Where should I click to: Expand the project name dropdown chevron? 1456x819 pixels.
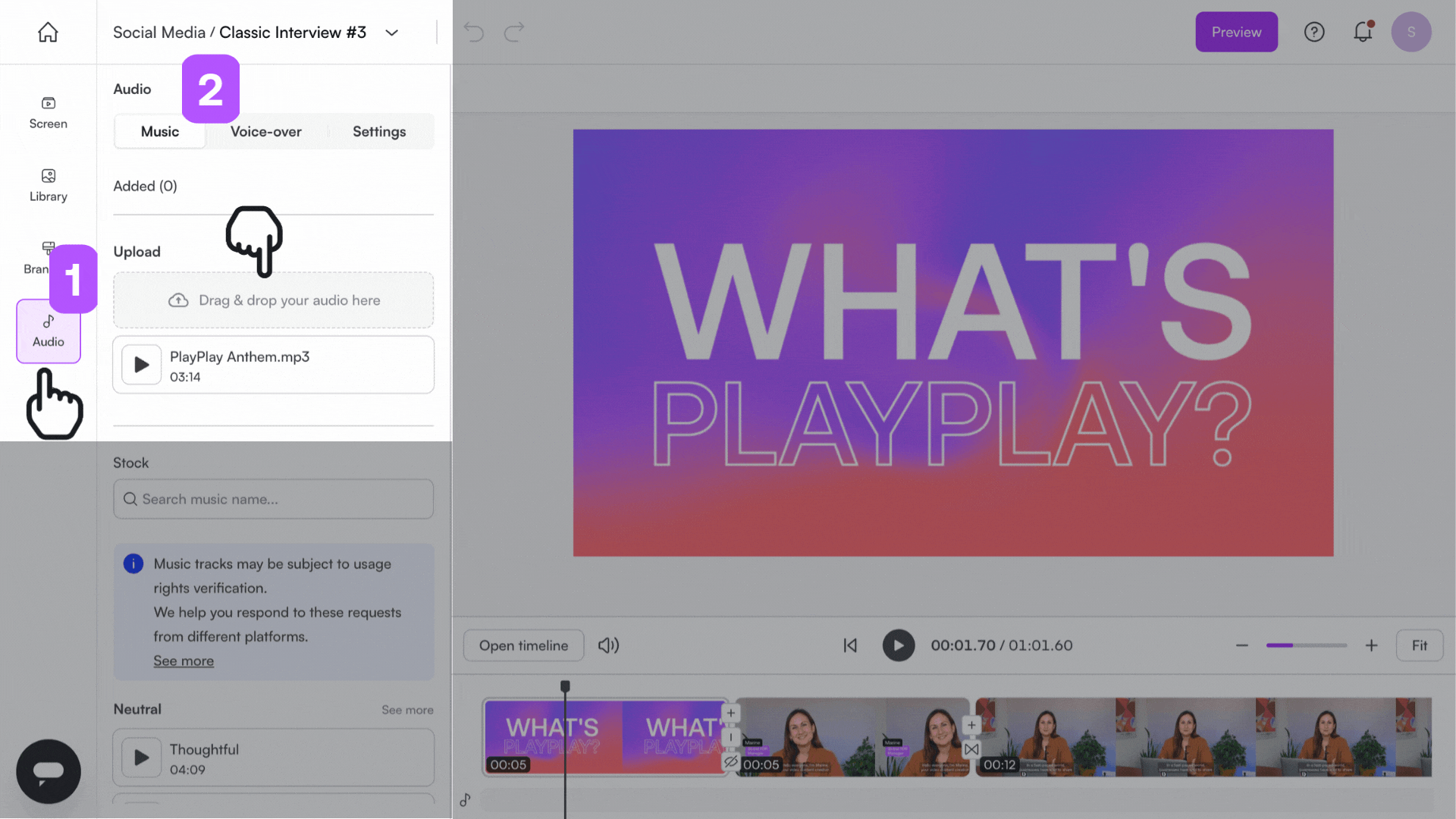(392, 33)
